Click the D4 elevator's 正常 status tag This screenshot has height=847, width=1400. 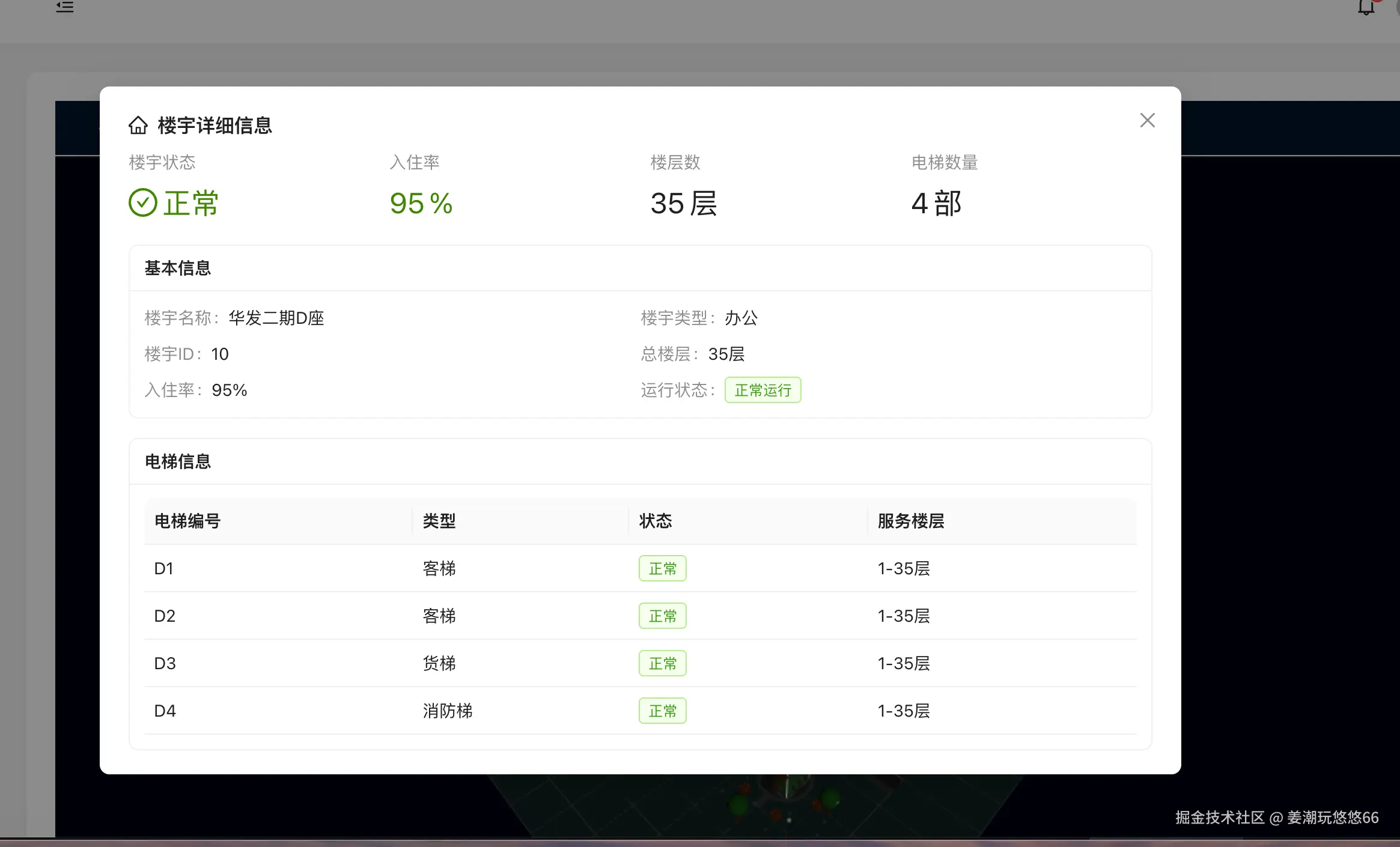662,711
